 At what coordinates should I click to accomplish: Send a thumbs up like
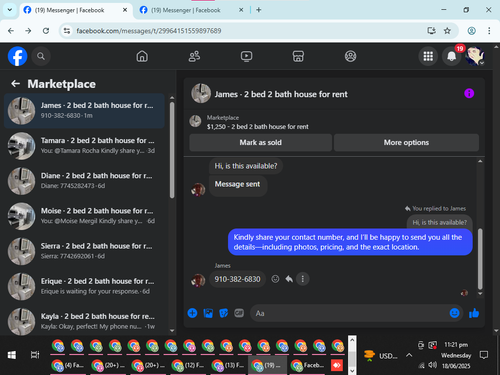[x=474, y=313]
